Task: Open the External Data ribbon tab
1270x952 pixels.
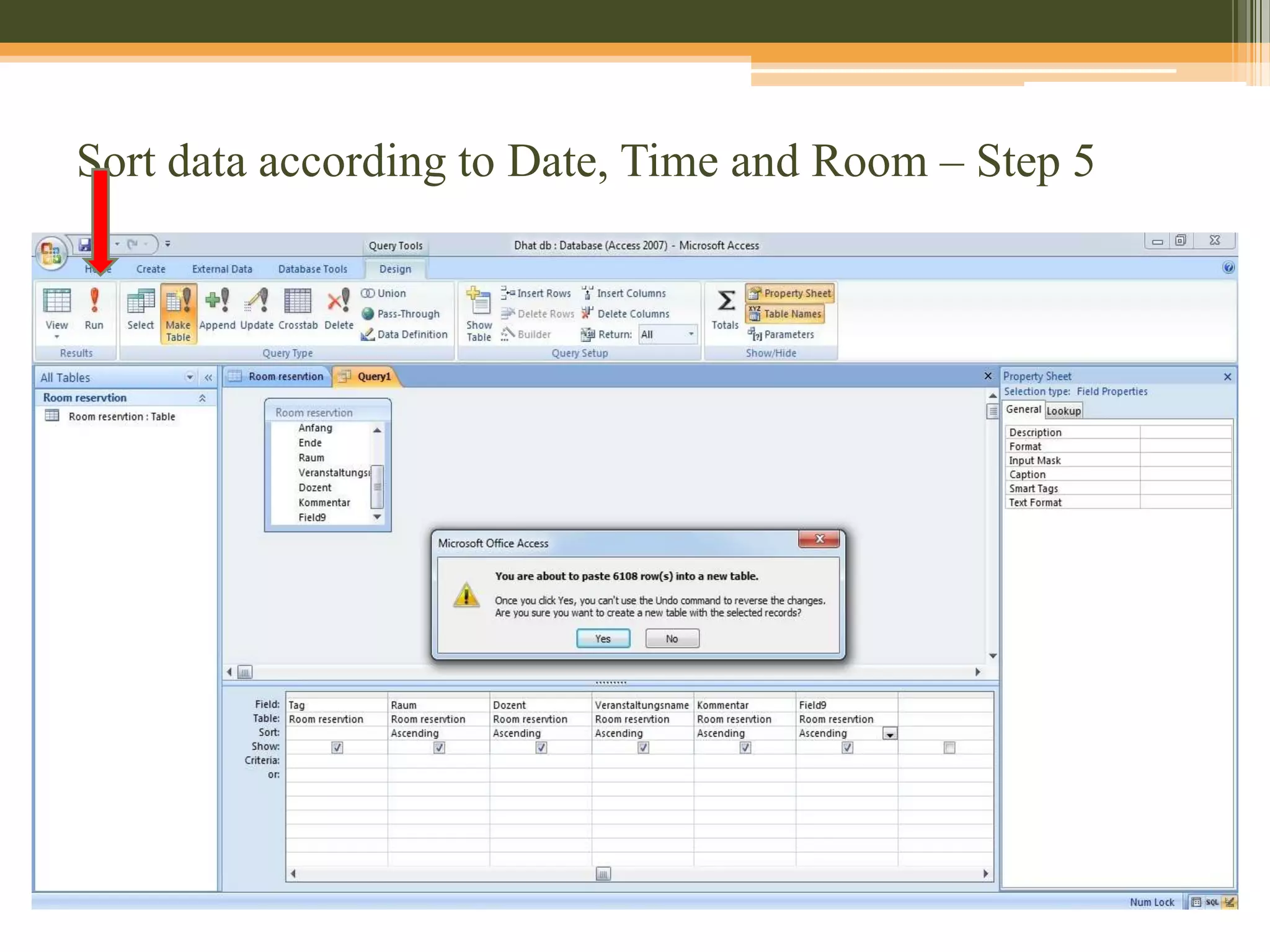Action: tap(222, 269)
